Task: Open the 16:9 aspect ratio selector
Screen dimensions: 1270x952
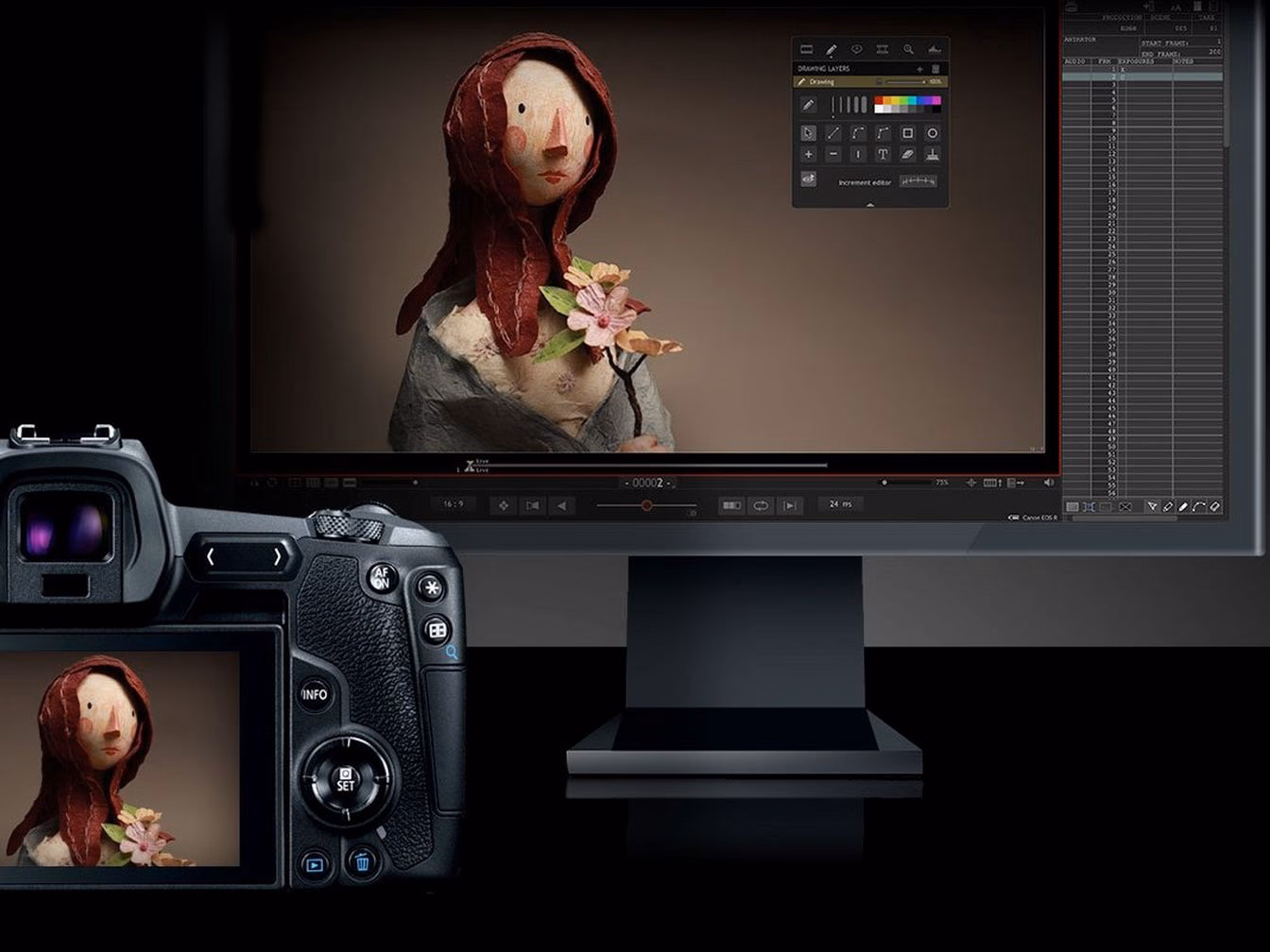Action: [452, 502]
